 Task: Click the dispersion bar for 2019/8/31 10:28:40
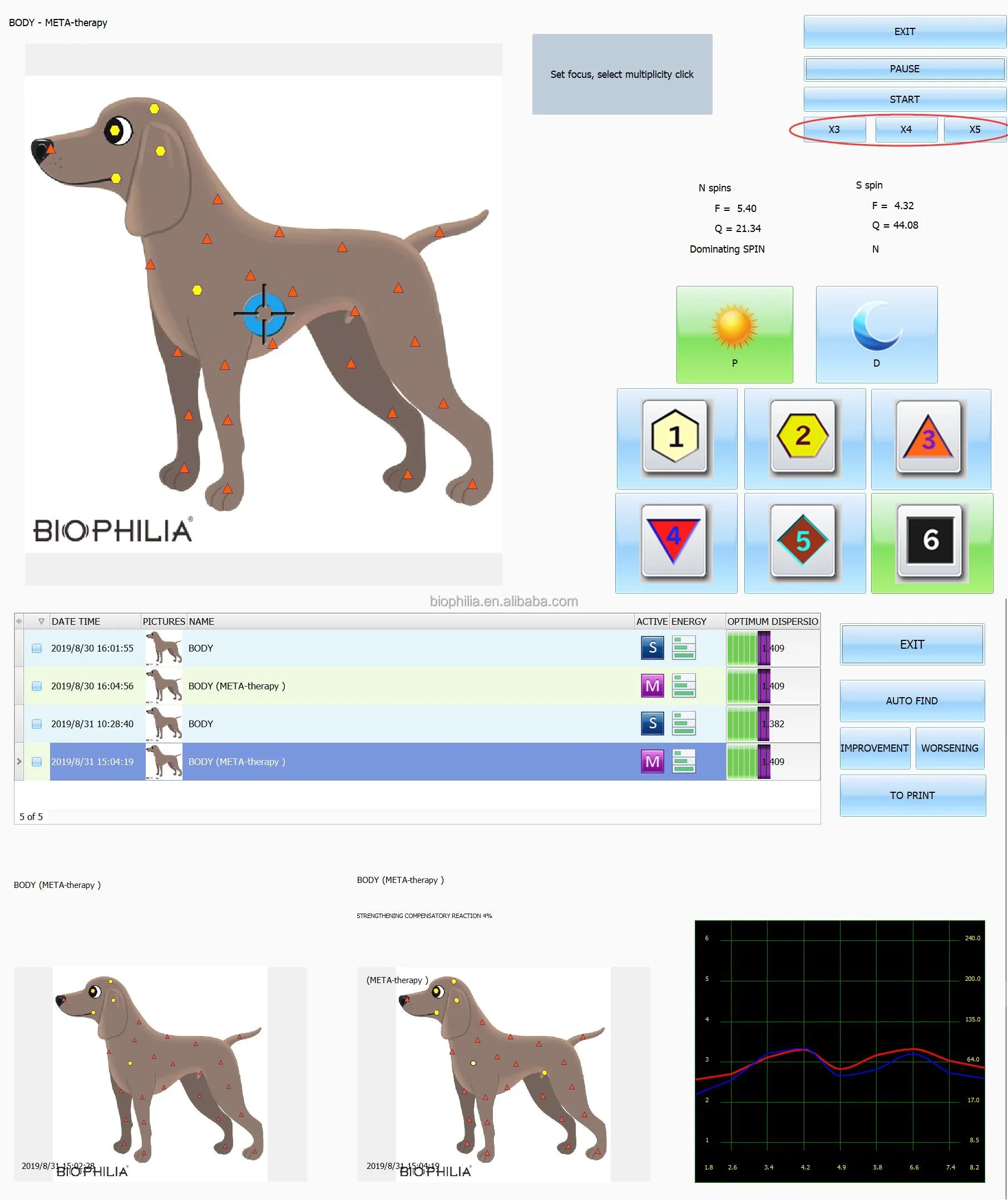772,723
